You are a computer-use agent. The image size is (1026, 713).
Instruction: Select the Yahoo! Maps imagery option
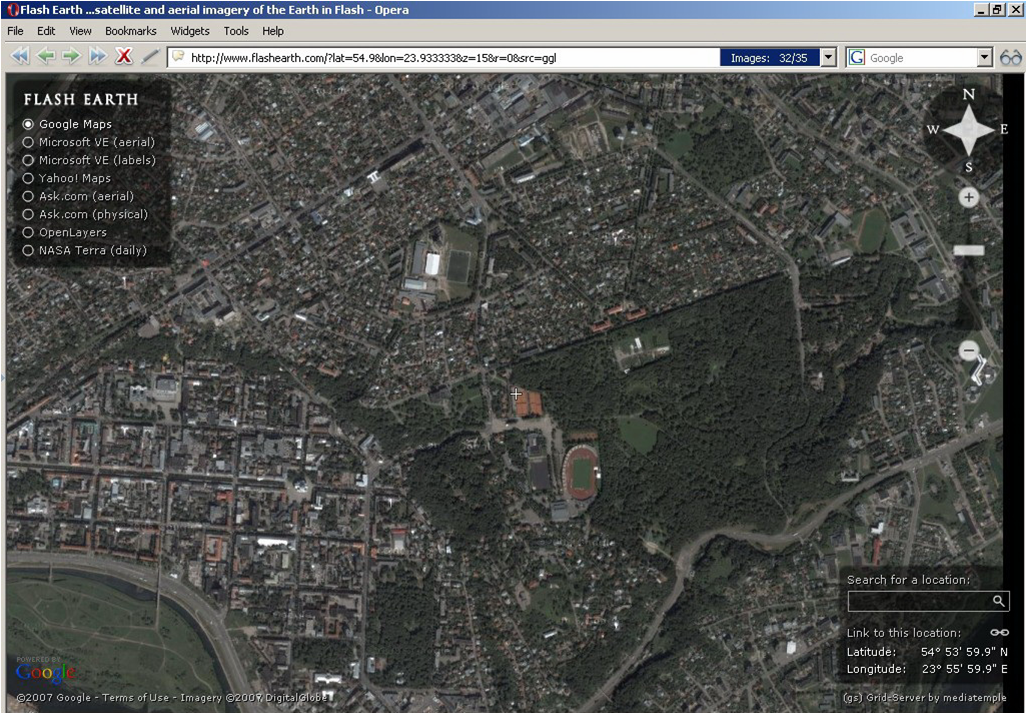(28, 178)
